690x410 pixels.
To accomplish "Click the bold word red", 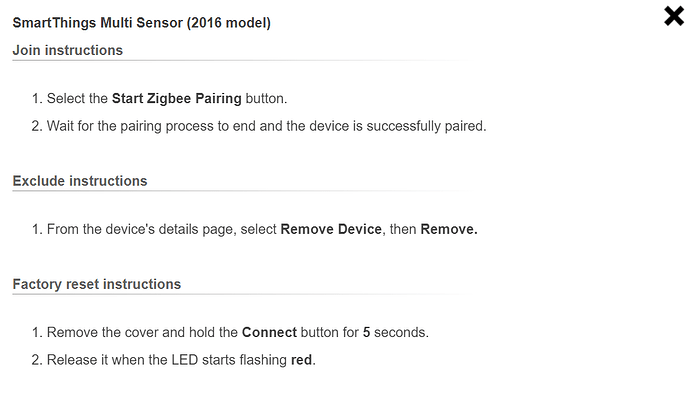I will tap(302, 360).
